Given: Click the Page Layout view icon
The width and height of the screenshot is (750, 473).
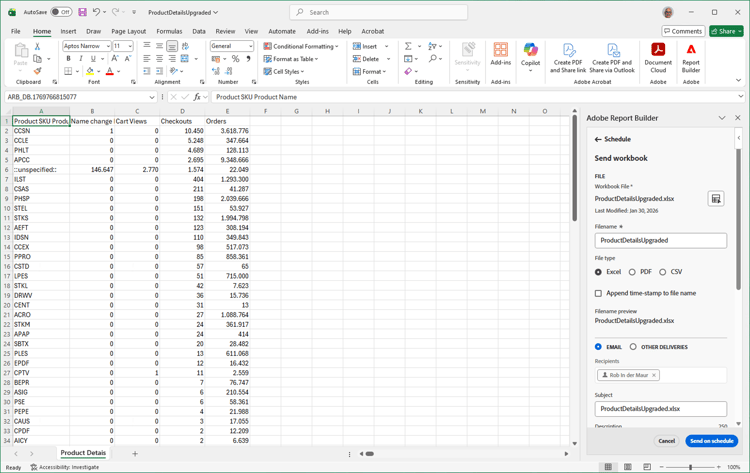Looking at the screenshot, I should point(628,466).
